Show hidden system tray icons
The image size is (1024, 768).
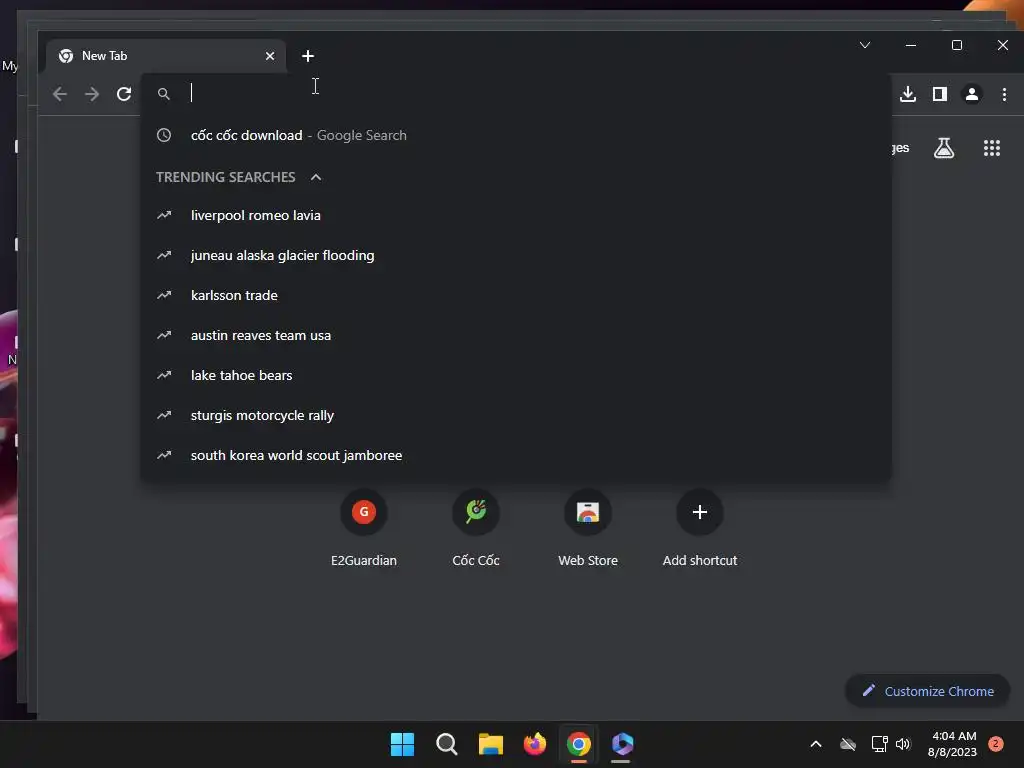[x=816, y=744]
